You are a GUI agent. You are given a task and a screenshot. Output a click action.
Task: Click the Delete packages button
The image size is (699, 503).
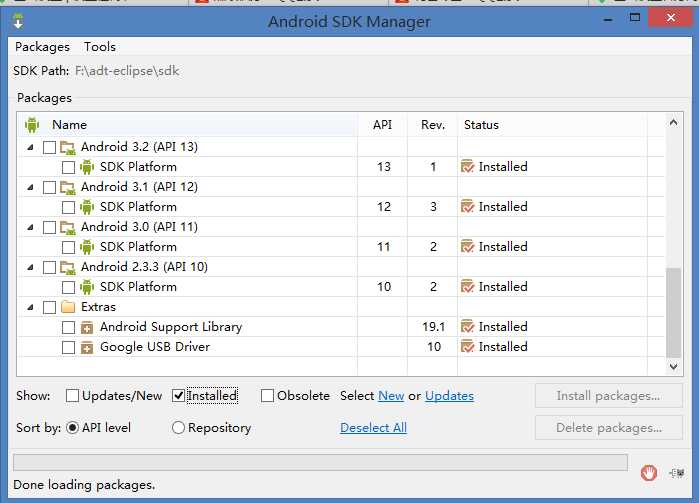click(x=609, y=428)
